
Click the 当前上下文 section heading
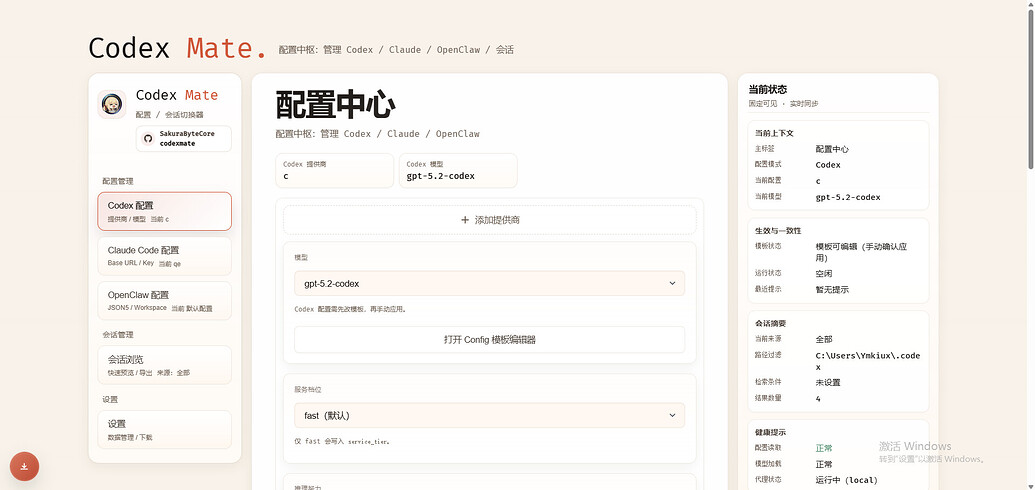(x=774, y=133)
